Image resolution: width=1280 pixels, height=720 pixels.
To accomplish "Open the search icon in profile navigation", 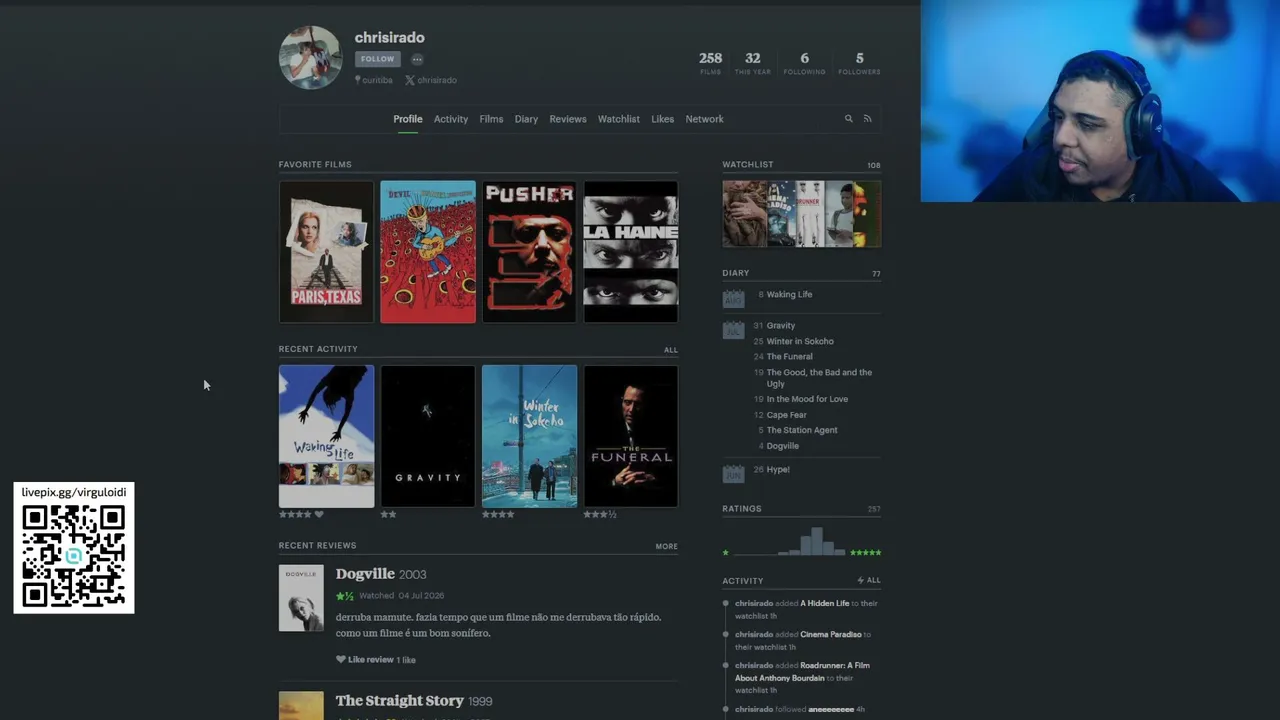I will click(849, 119).
